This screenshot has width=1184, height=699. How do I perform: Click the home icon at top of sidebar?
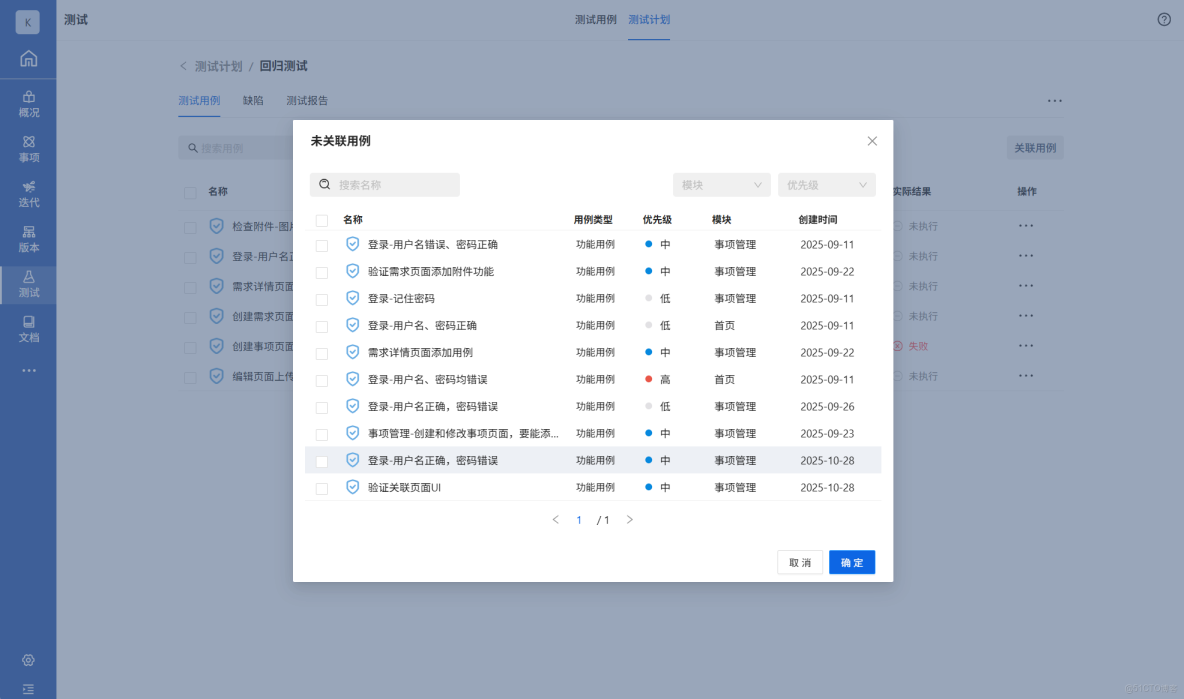[x=28, y=58]
